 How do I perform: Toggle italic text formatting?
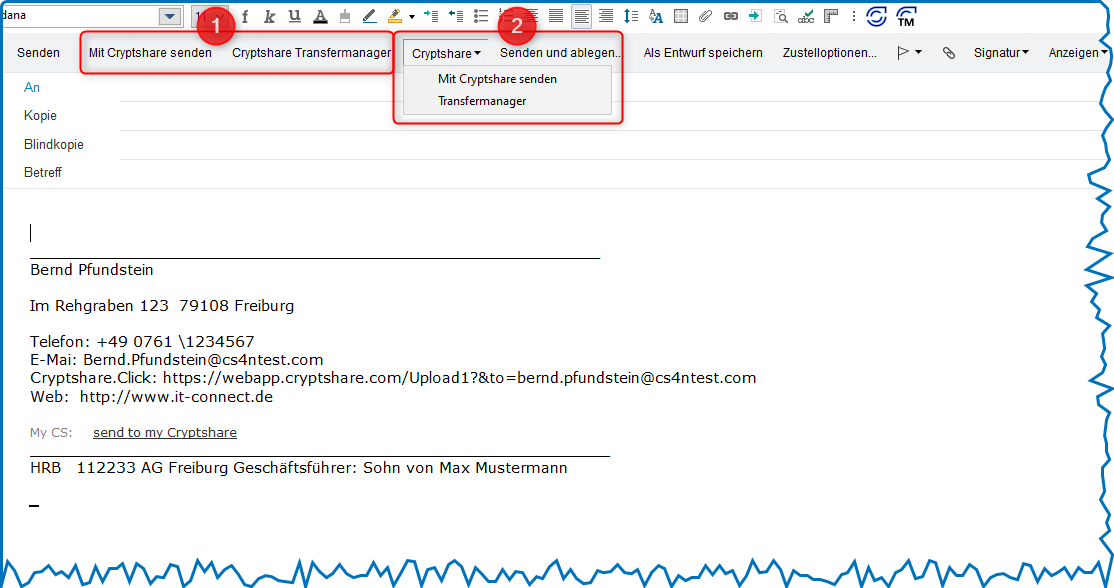point(269,16)
